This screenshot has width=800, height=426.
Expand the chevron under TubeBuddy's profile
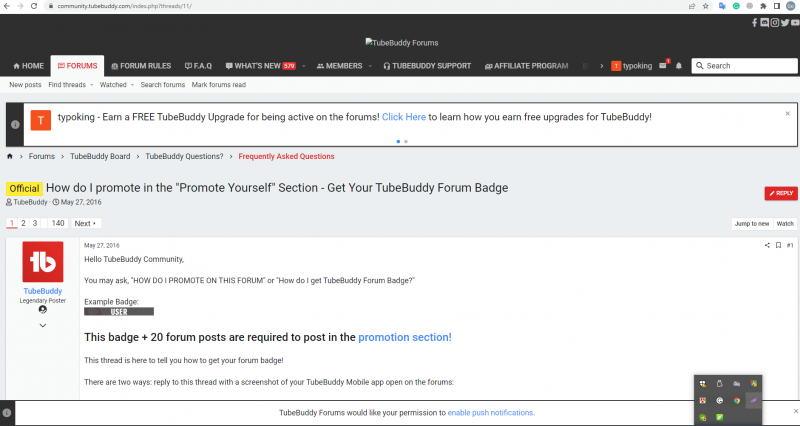pos(43,325)
